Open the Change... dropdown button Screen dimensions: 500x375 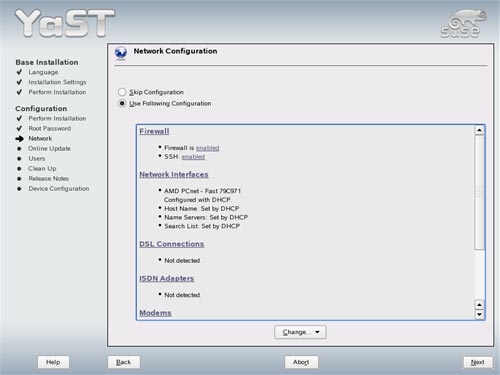click(300, 332)
